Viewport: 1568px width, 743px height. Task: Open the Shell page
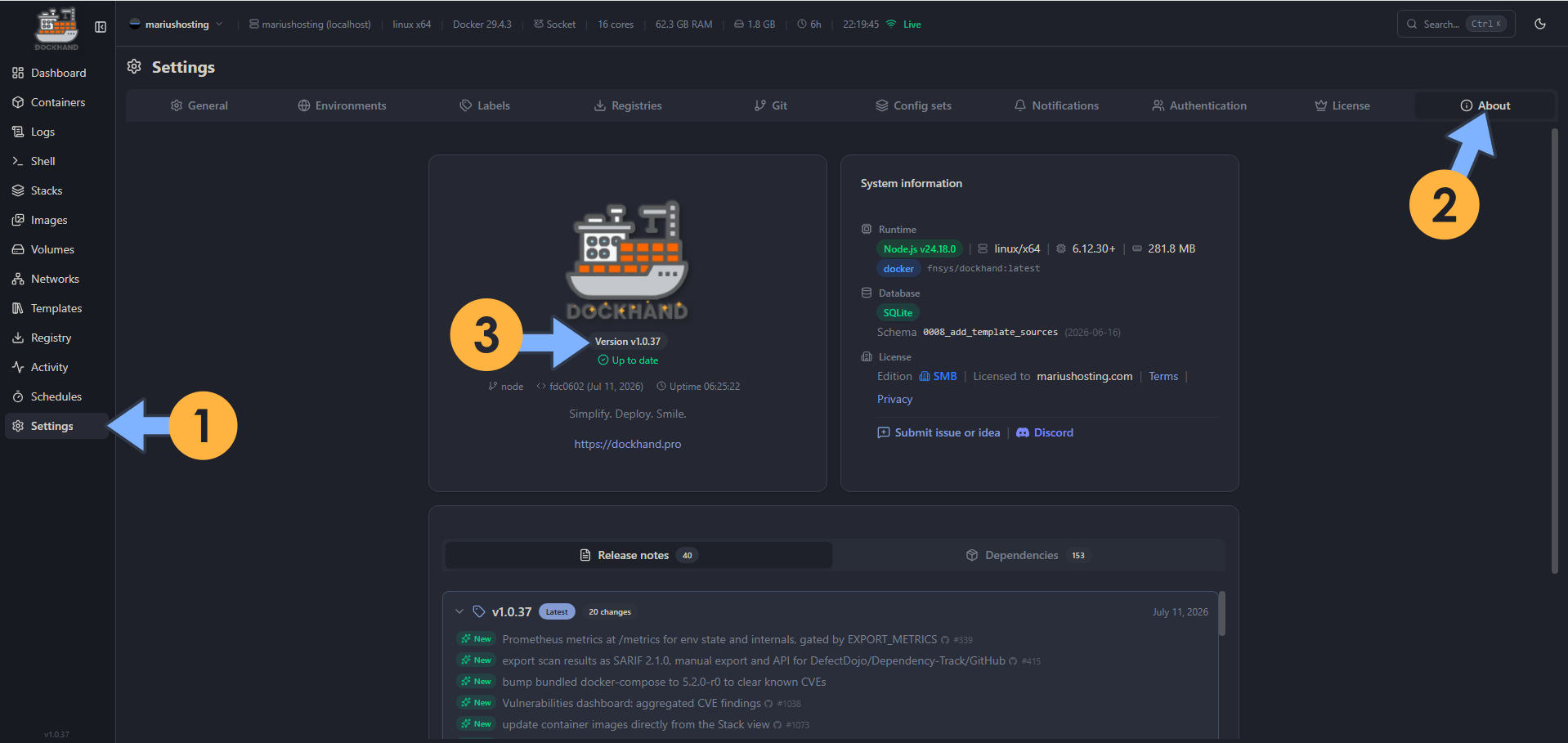coord(56,161)
